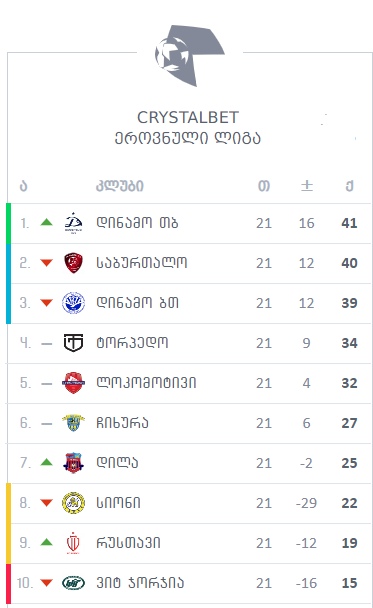The height and width of the screenshot is (608, 373).
Task: Click the კლუბი column header
Action: (120, 186)
